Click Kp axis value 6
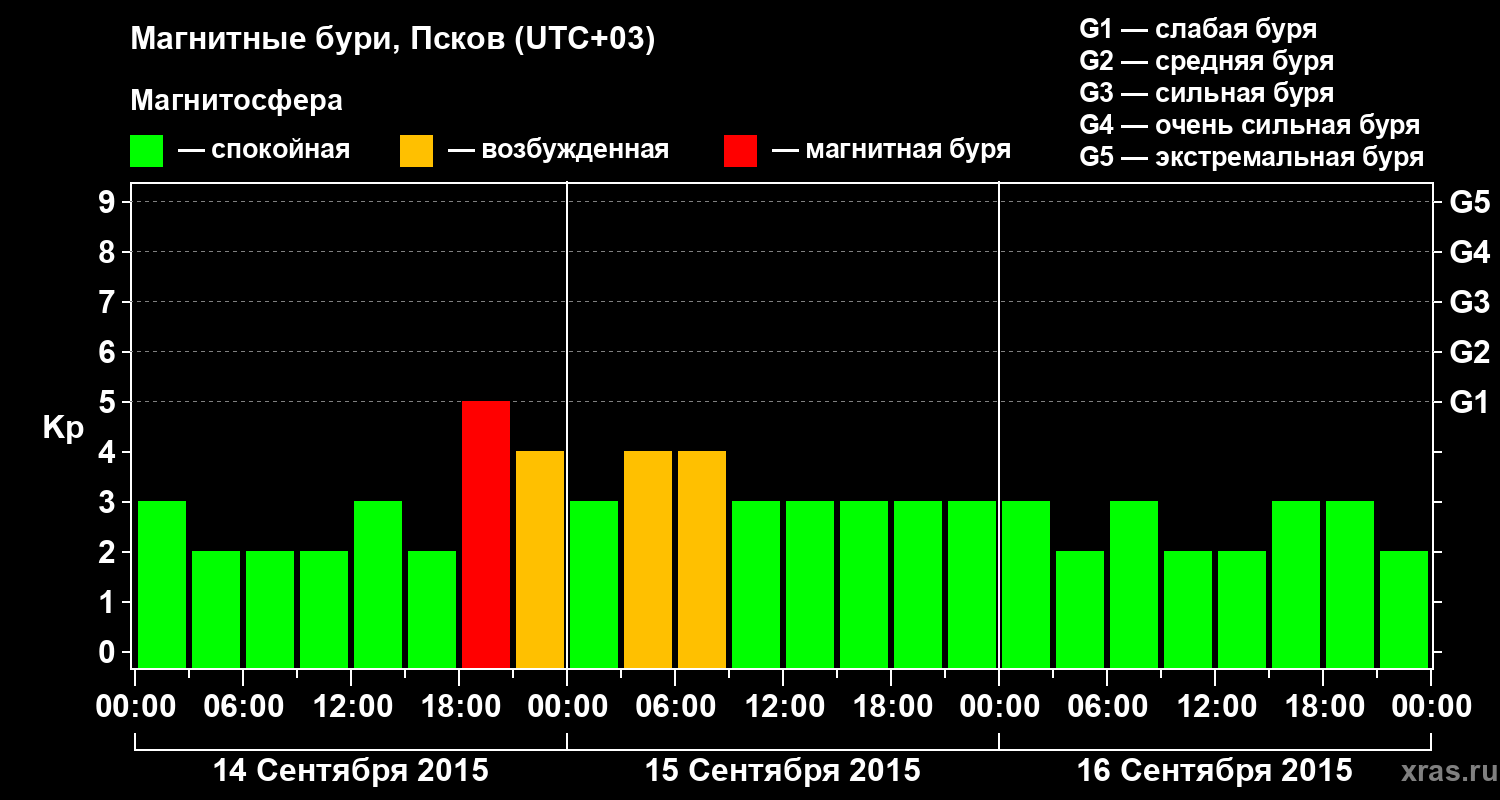The image size is (1500, 800). (x=108, y=352)
